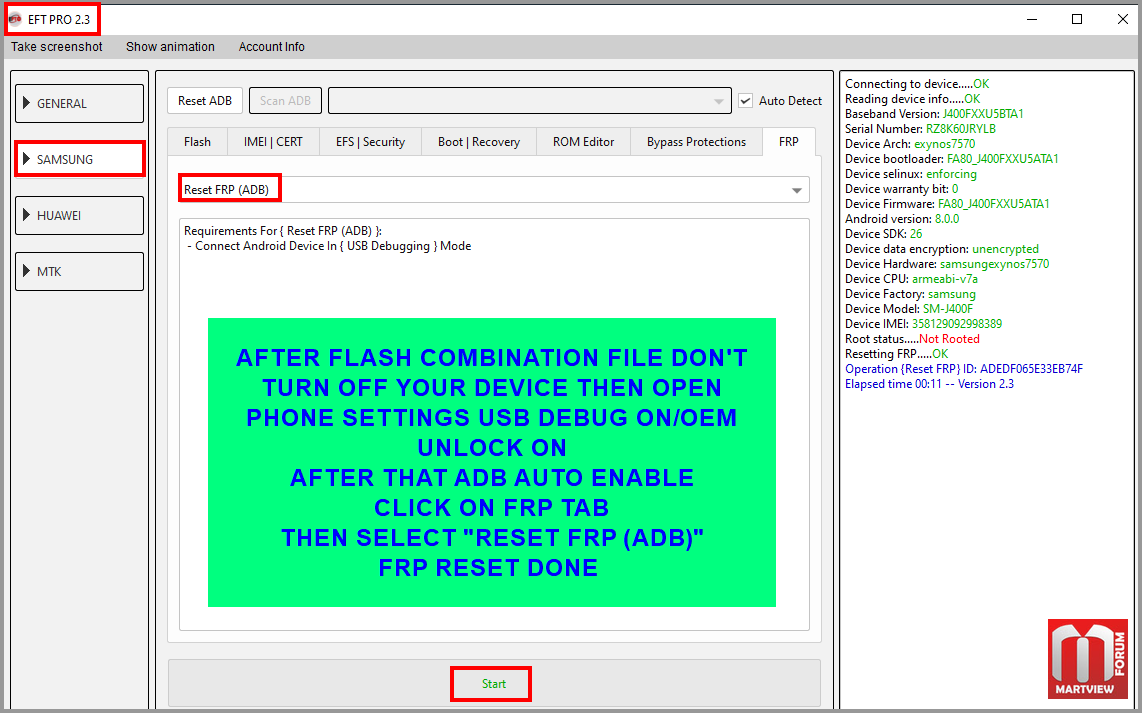Image resolution: width=1142 pixels, height=713 pixels.
Task: Select the FRP tab
Action: (x=789, y=141)
